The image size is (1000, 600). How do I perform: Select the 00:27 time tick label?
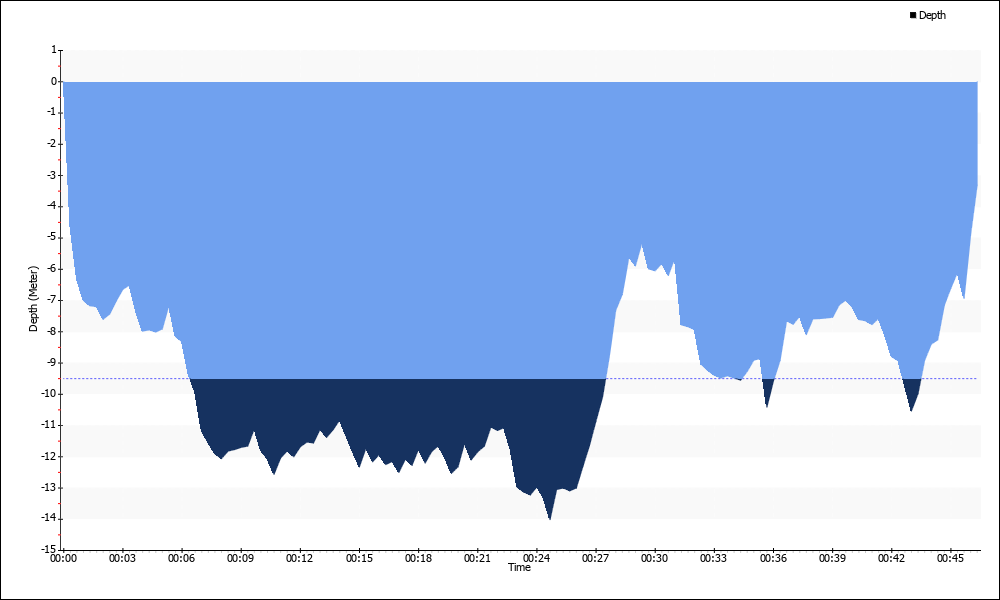[x=596, y=559]
